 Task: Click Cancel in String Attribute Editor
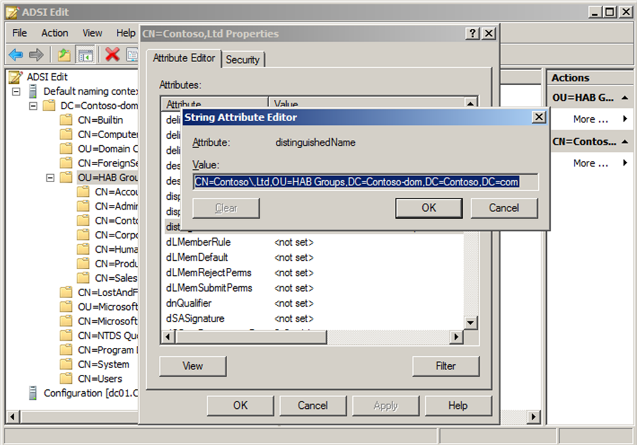point(504,208)
